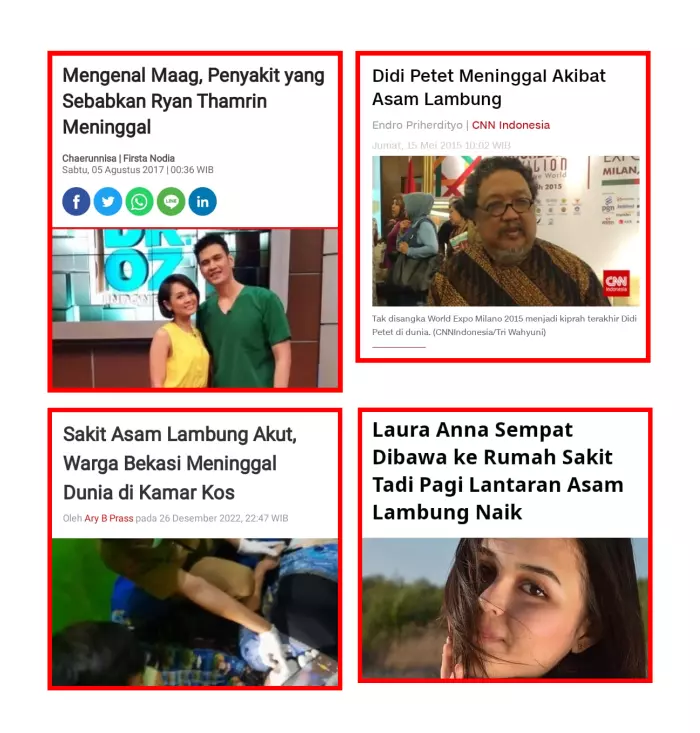700x733 pixels.
Task: Open the Laura Anna portrait photo
Action: tap(505, 608)
